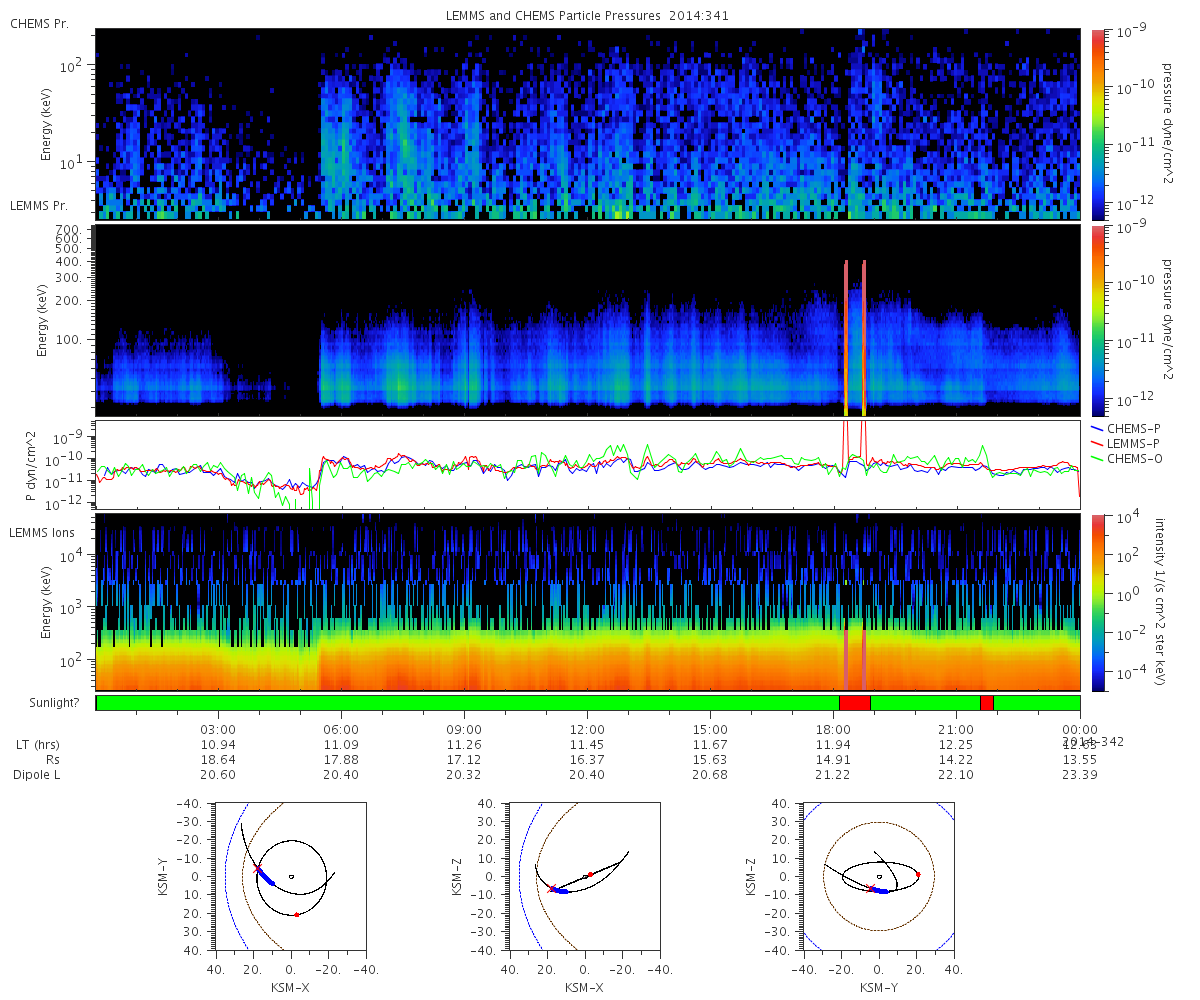Viewport: 1200px width, 1000px height.
Task: Select the "LEMMS Pr." panel label
Action: tap(39, 205)
